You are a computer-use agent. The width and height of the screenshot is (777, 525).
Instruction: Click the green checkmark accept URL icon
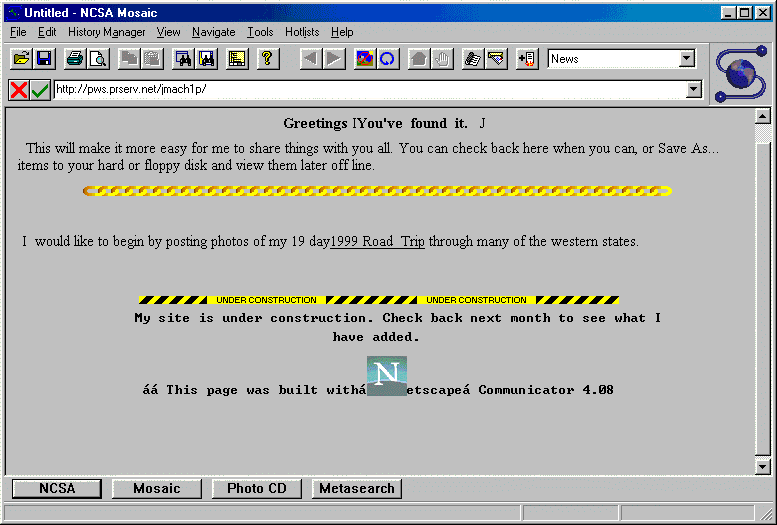(x=40, y=90)
